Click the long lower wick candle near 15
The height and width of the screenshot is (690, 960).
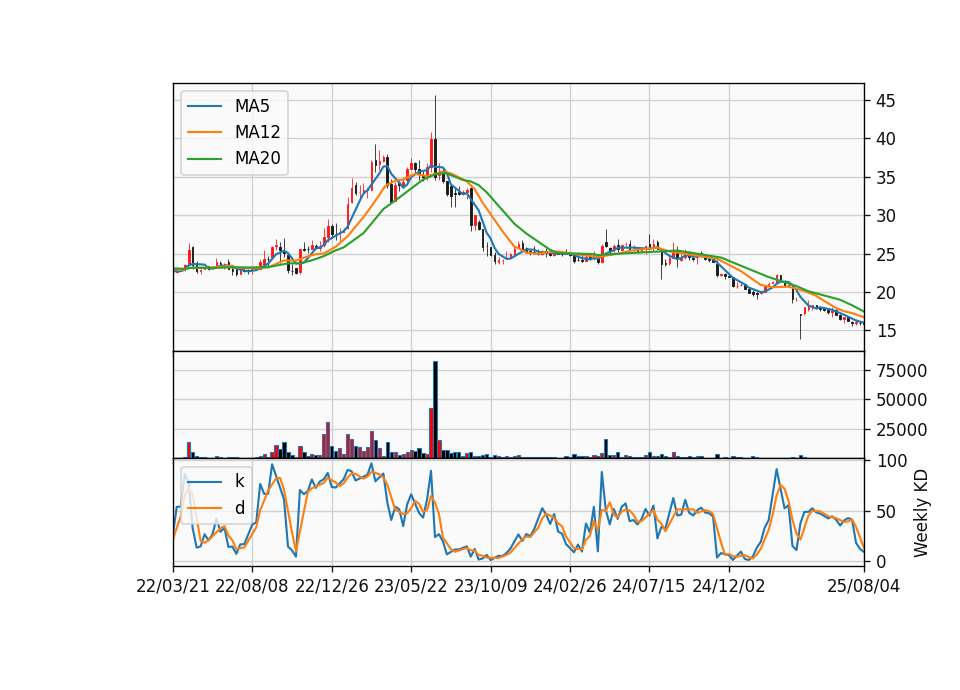point(800,326)
